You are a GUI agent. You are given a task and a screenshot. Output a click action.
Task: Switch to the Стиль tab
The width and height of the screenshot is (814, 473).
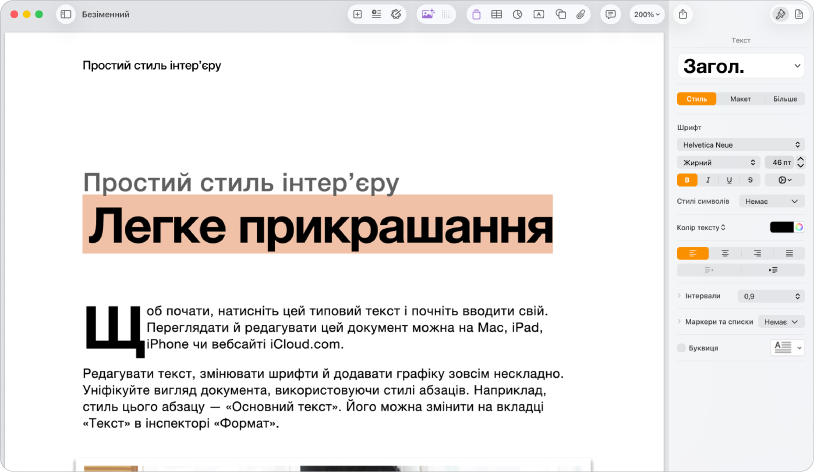click(697, 99)
